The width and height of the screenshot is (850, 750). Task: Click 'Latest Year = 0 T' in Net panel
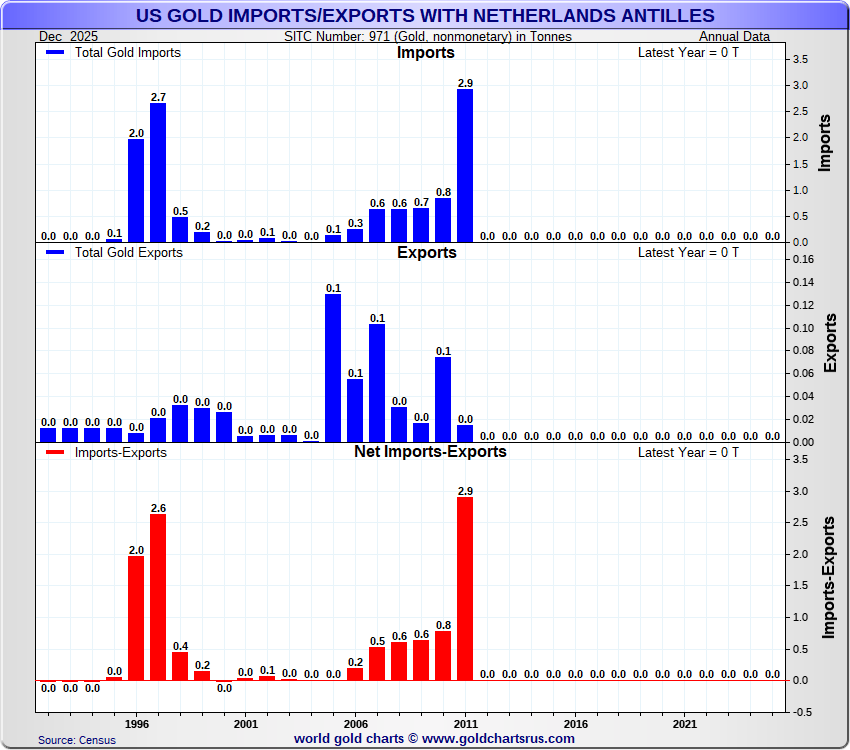click(x=688, y=452)
